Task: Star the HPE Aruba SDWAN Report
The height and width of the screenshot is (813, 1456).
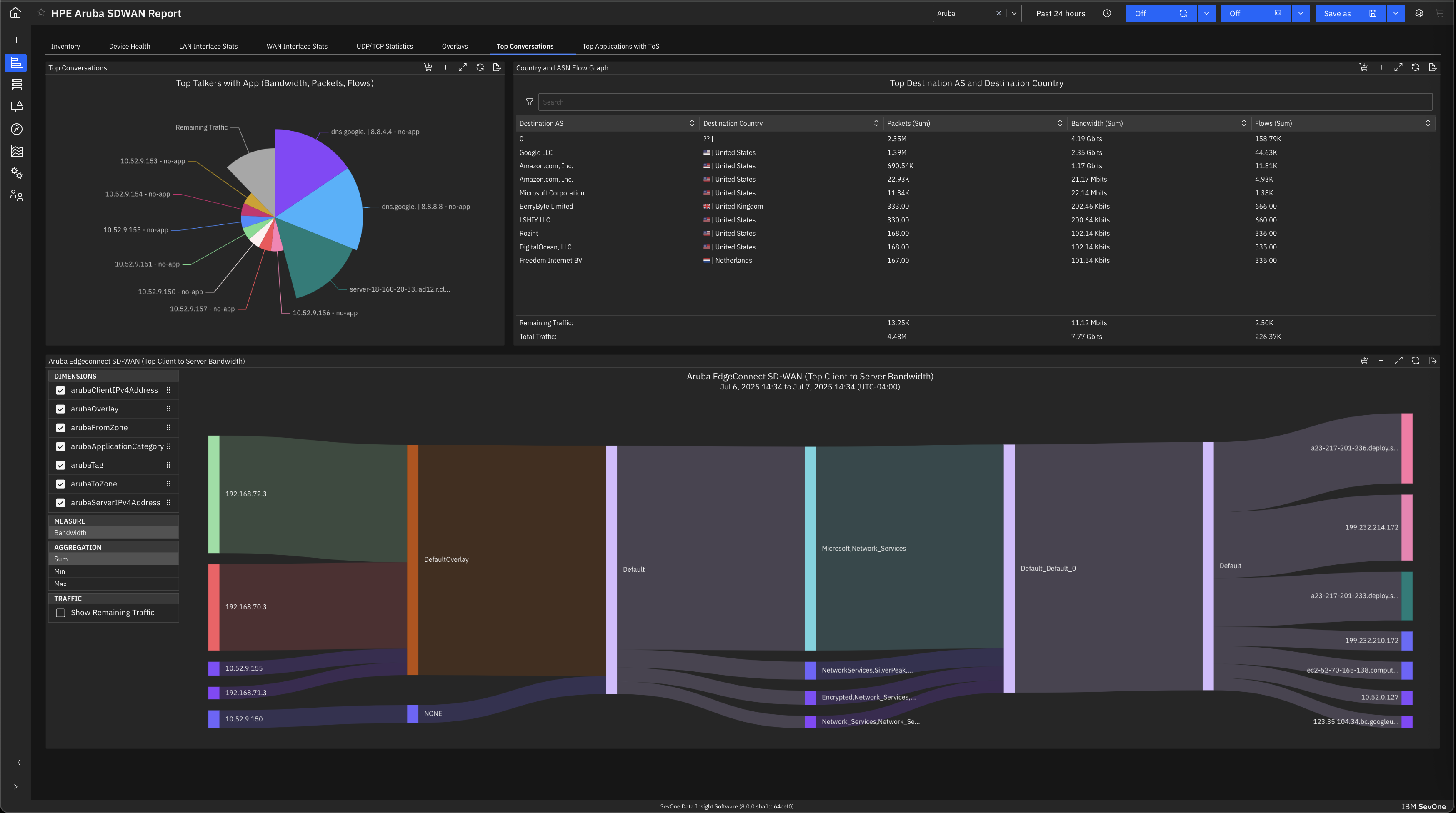Action: coord(41,12)
